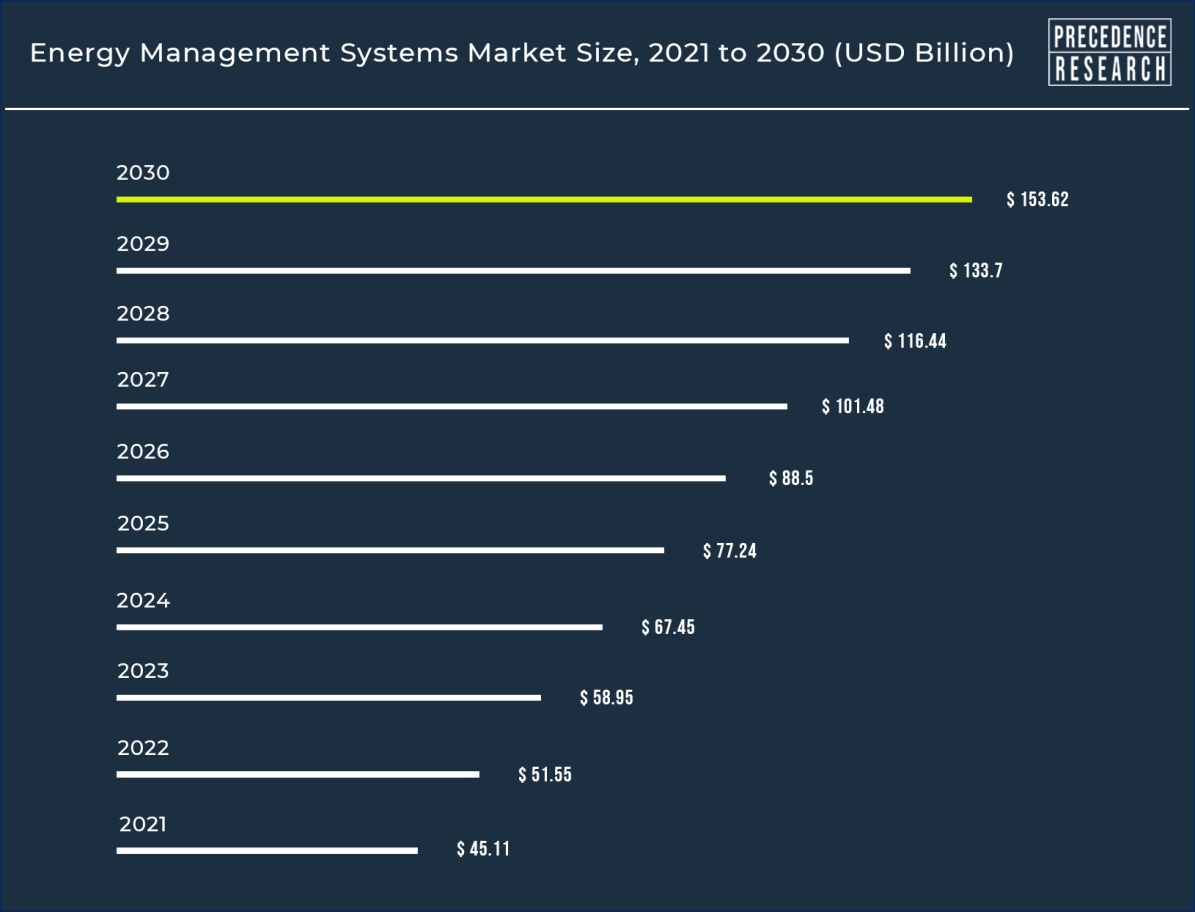Select the 2025 year label
Screen dimensions: 1195x912
[143, 524]
